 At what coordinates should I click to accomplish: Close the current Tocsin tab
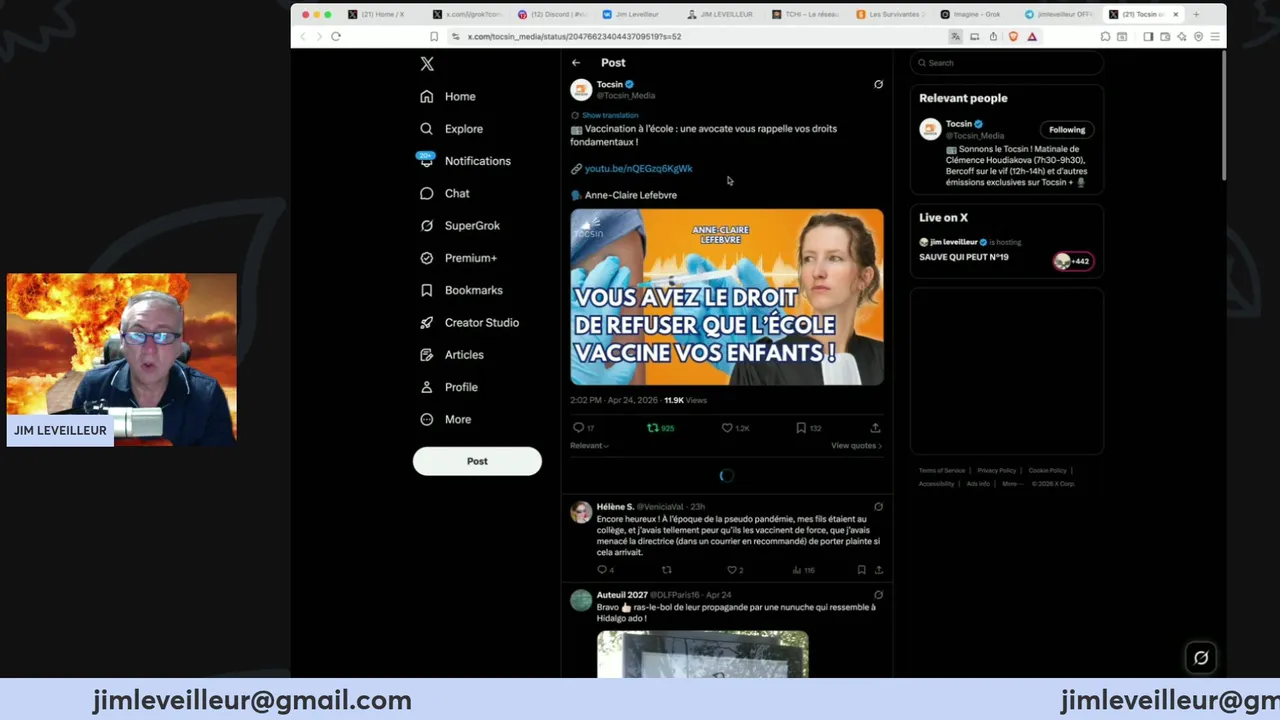click(1175, 15)
